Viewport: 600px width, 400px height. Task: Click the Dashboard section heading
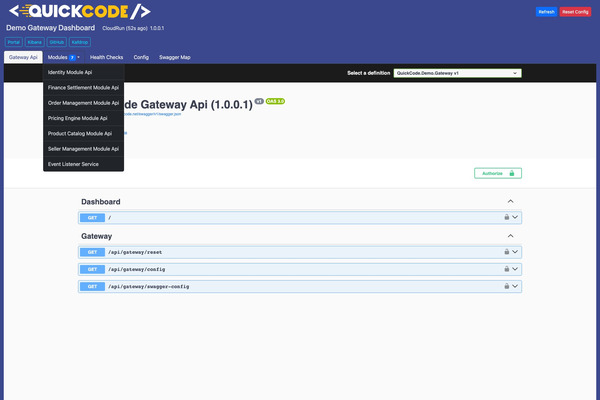click(101, 202)
